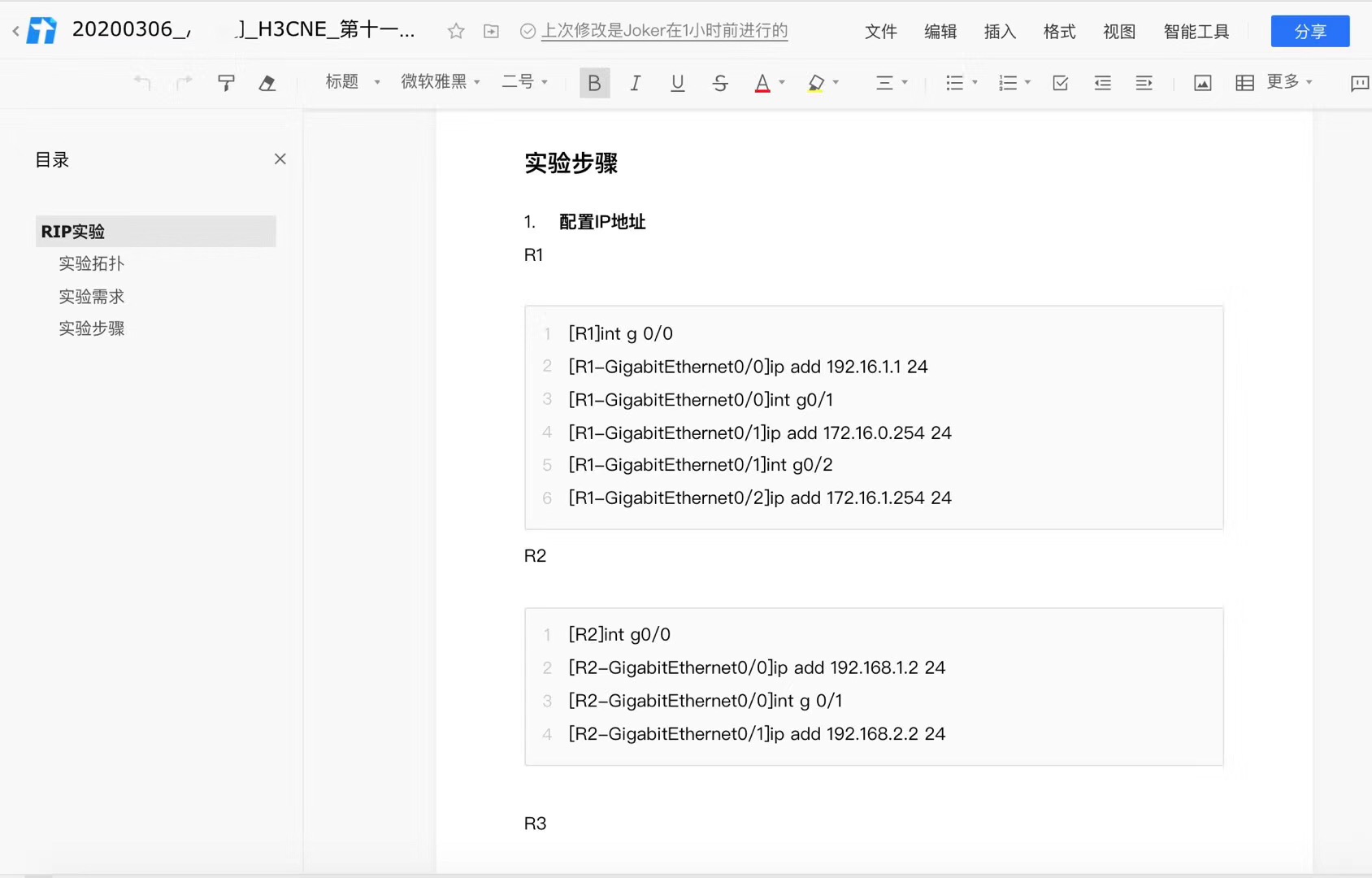
Task: Insert an image using the picture icon
Action: pos(1202,83)
